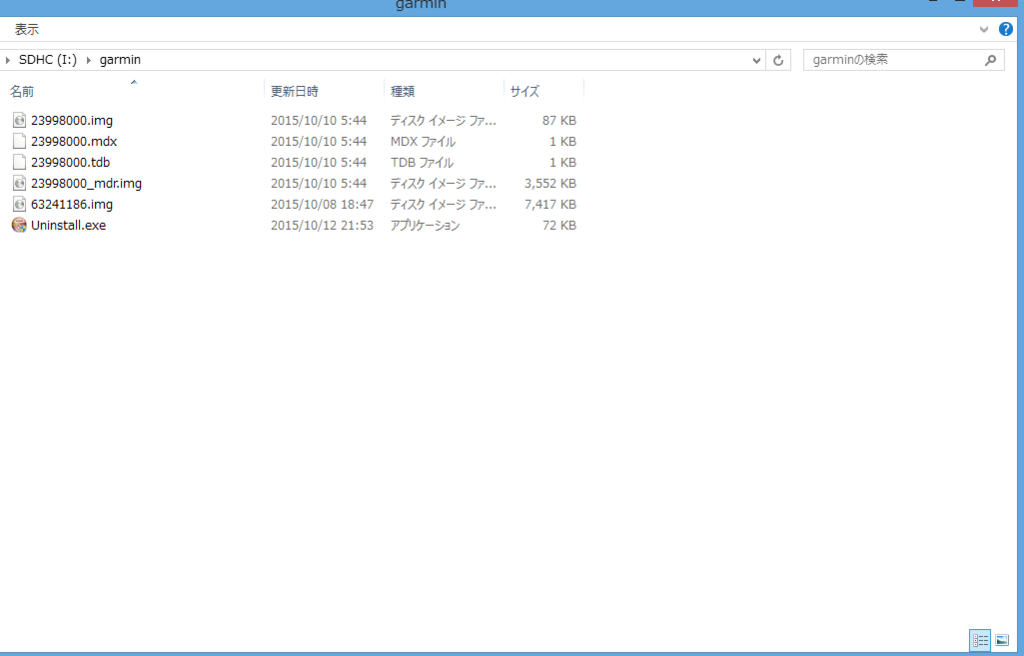
Task: Click the file name Uninstall.exe
Action: click(x=69, y=225)
